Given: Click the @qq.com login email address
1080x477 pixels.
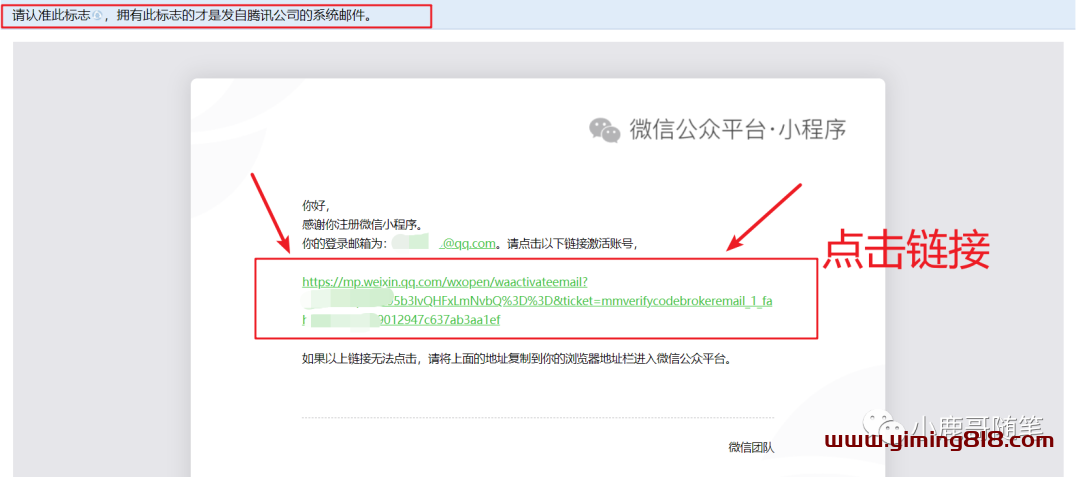Looking at the screenshot, I should click(x=469, y=243).
